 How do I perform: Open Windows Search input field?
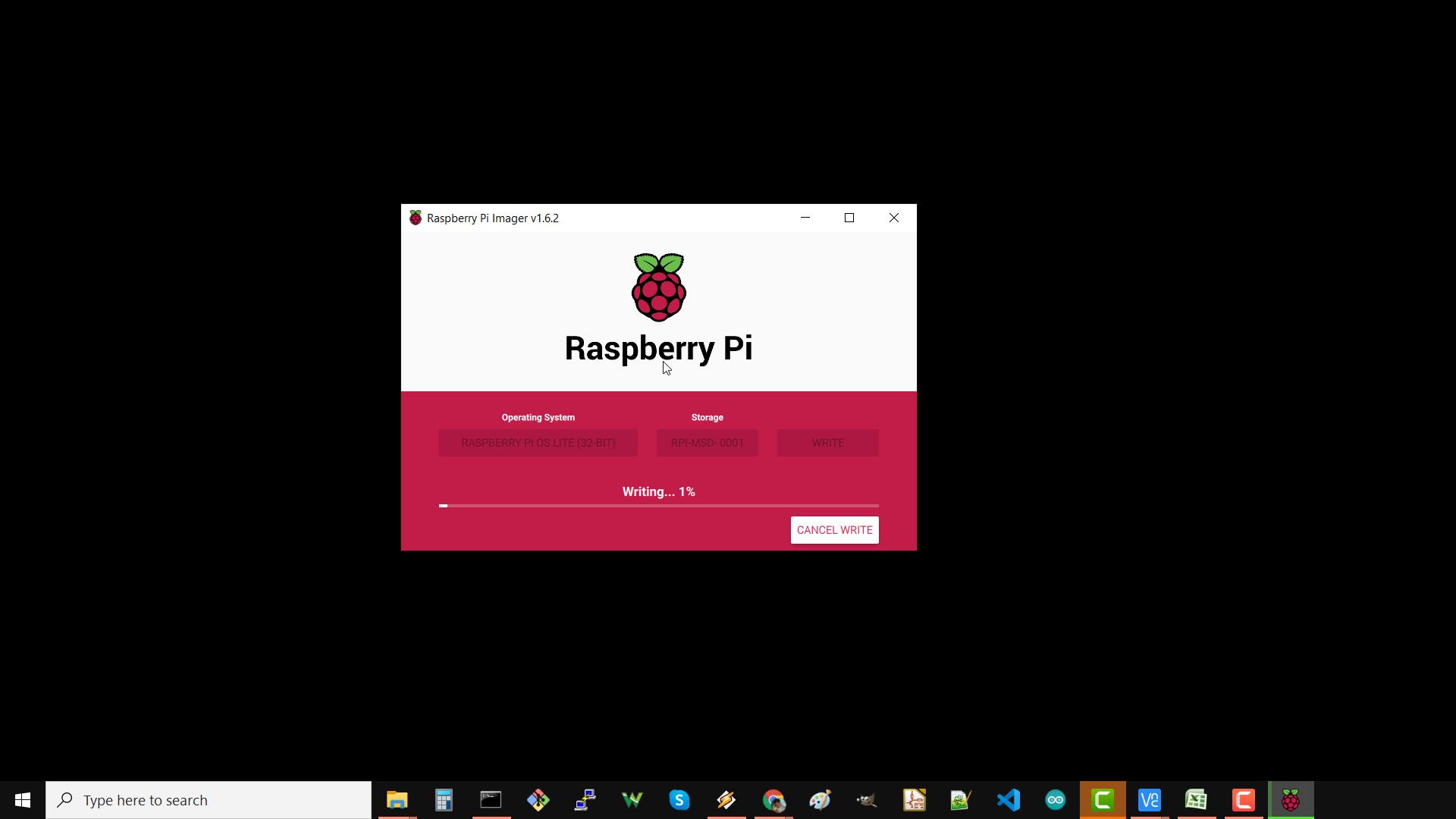pos(209,800)
